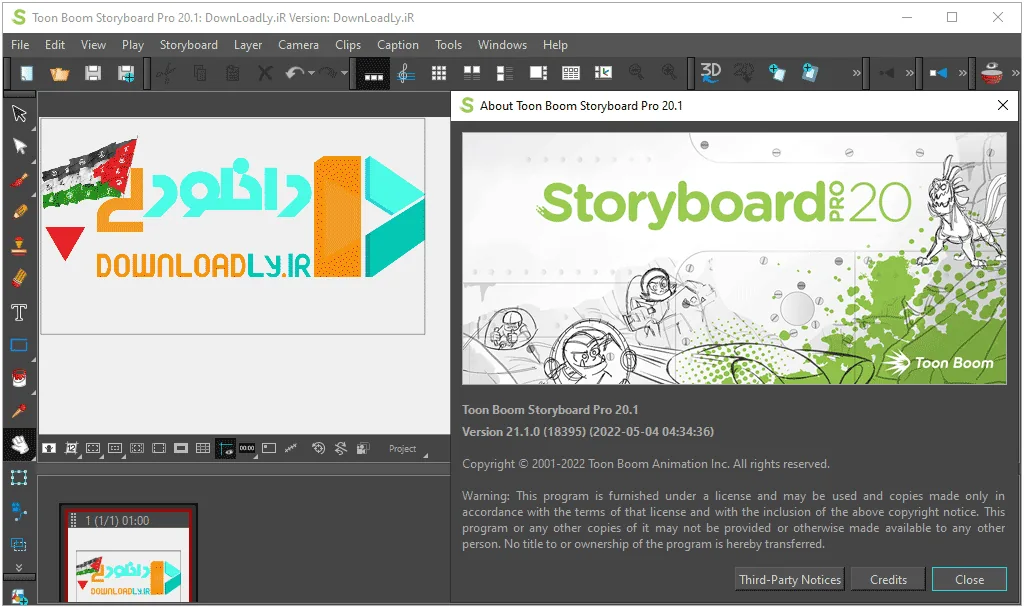Click the Save floppy disk icon
Screen dimensions: 1024x607
pyautogui.click(x=93, y=73)
